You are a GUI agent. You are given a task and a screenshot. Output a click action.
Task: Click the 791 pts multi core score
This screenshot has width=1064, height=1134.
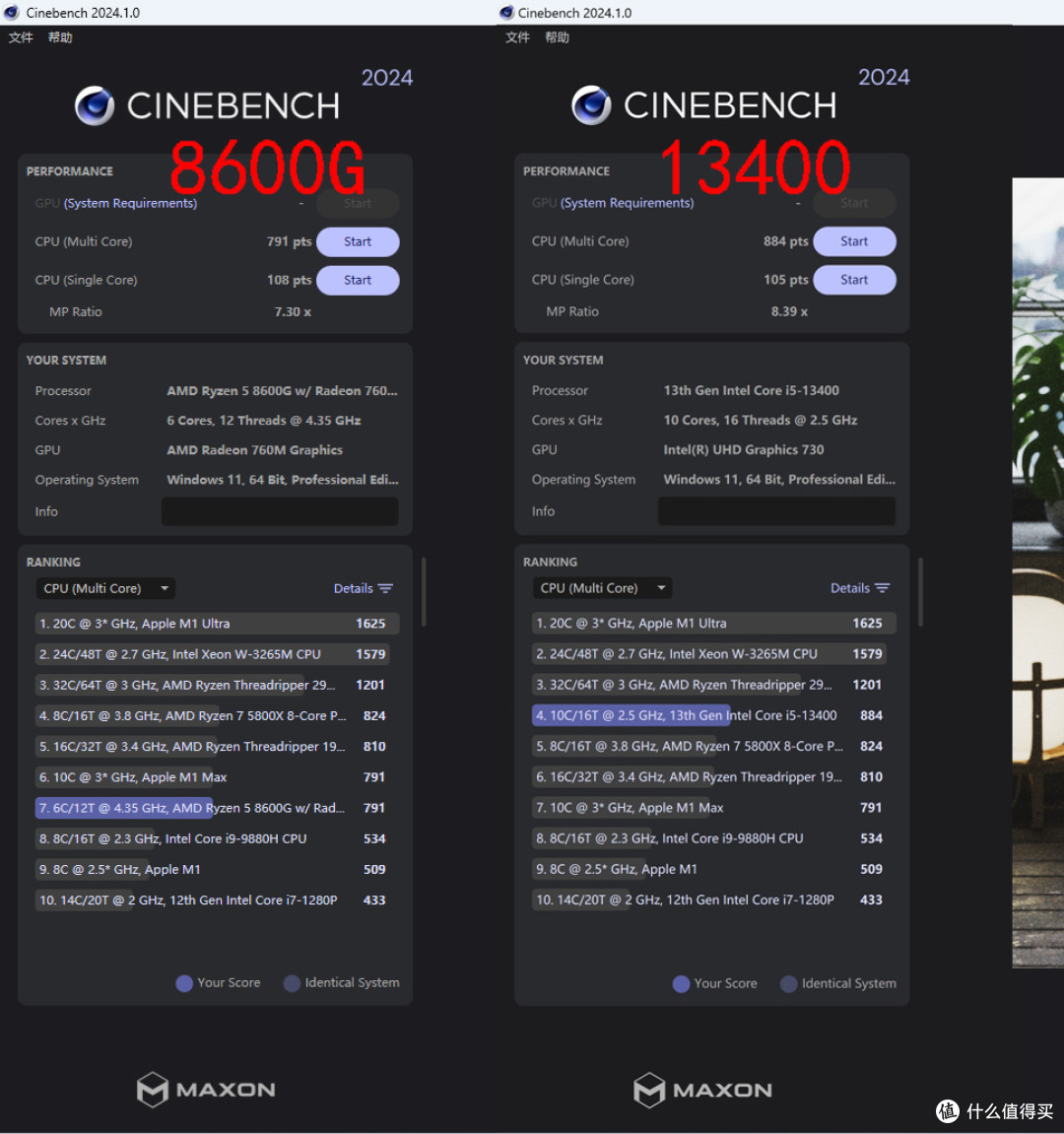tap(289, 241)
